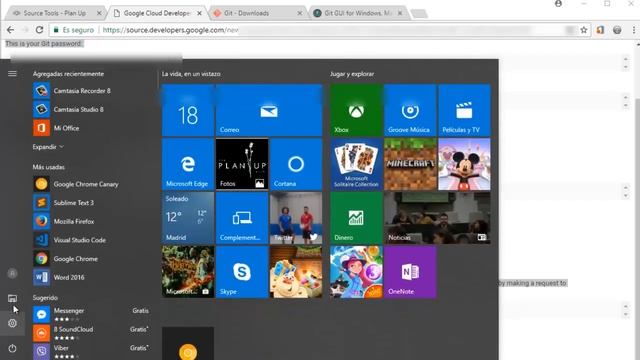Click the Es seguro site info
The height and width of the screenshot is (360, 640).
(74, 30)
